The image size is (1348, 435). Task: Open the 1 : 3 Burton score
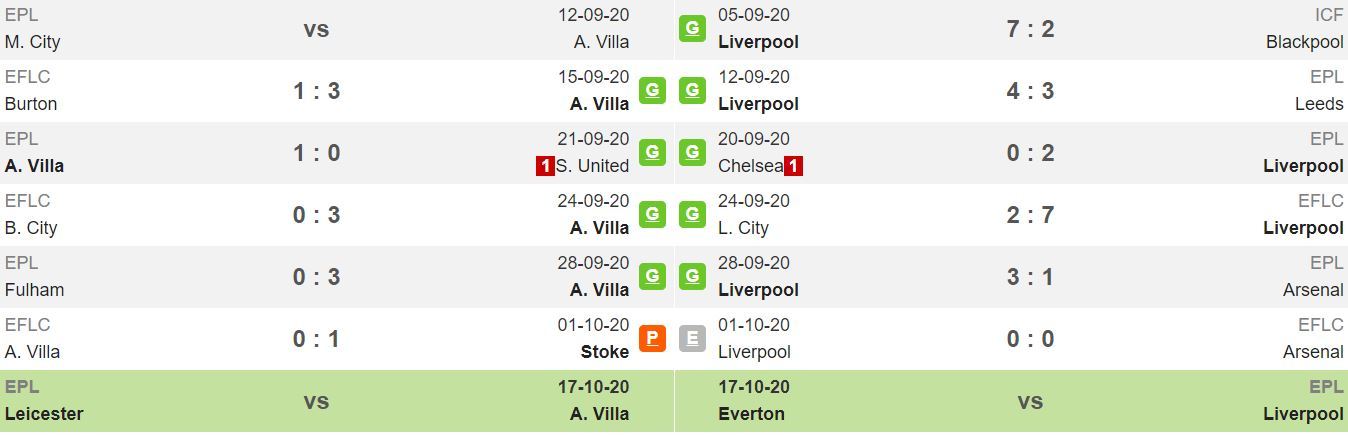[x=316, y=90]
